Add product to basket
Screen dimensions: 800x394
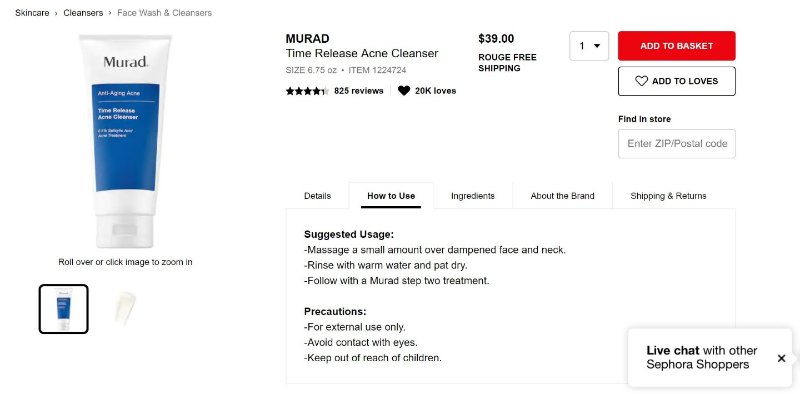pos(677,46)
